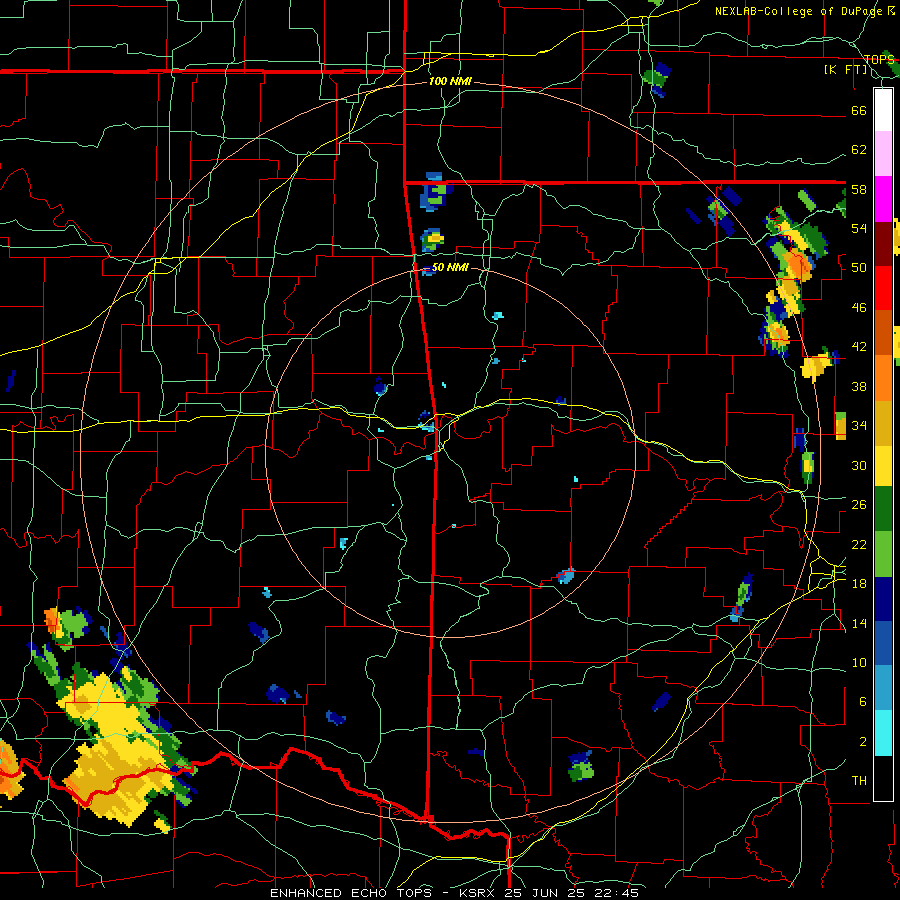
Task: Click the "62" legend value
Action: [x=859, y=149]
